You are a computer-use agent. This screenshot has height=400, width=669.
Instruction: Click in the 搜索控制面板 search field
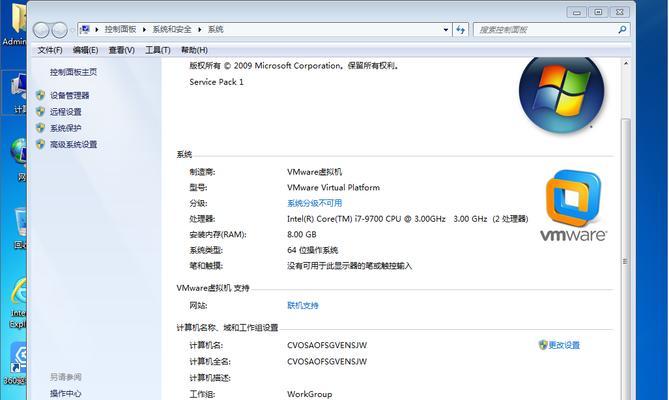[546, 29]
